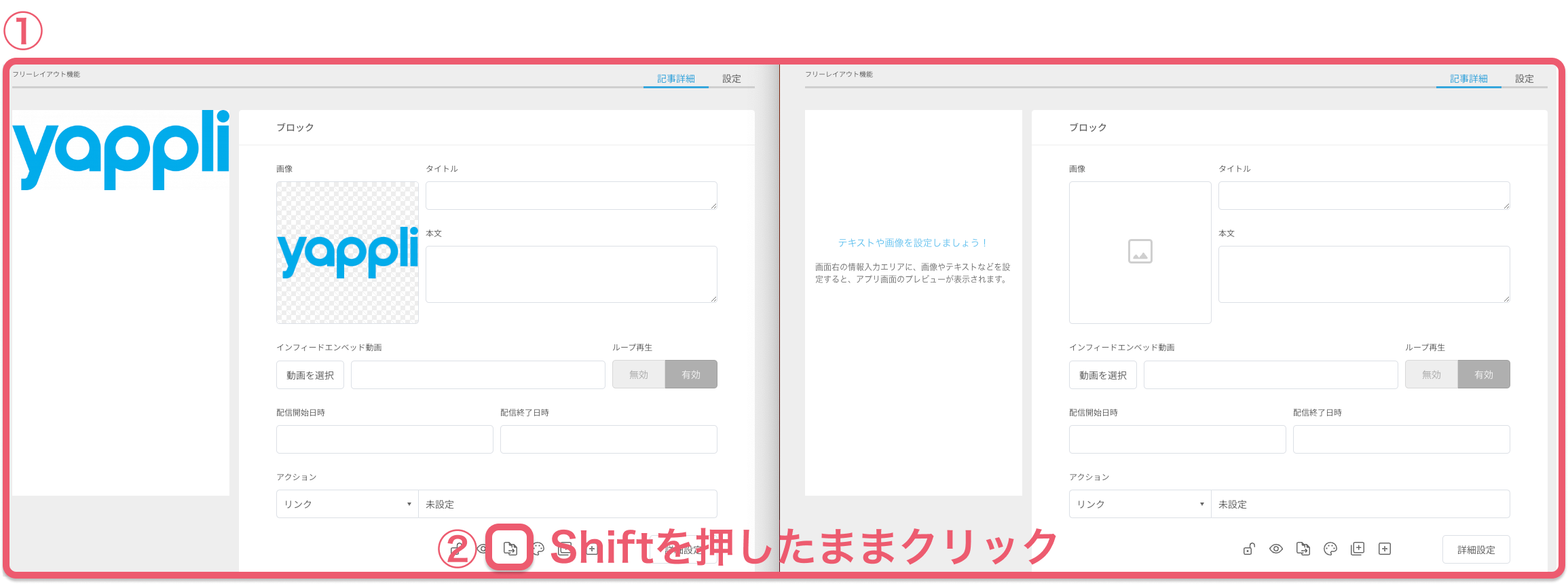
Task: Click the 配信開始日時 field in right panel
Action: point(1178,439)
